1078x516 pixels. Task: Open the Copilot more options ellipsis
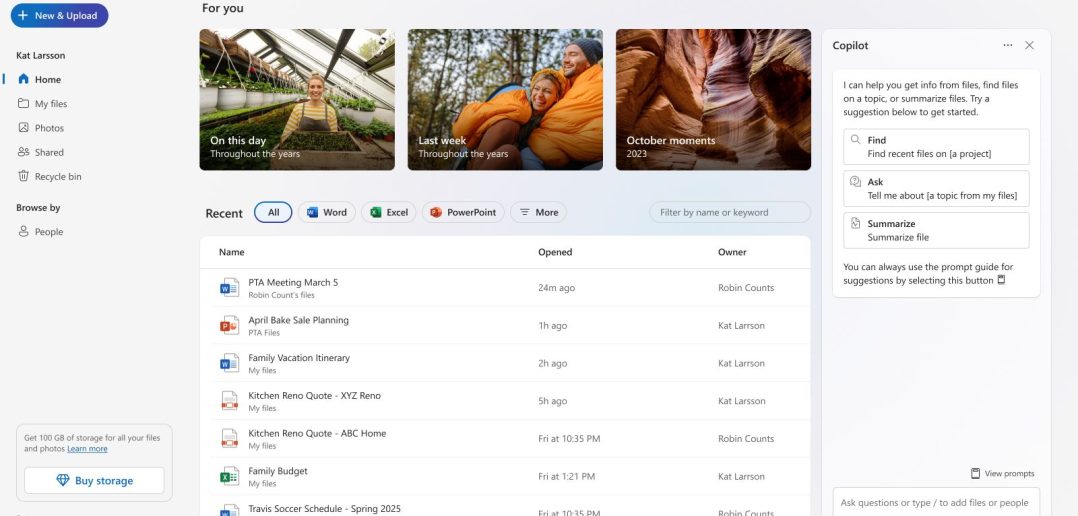[x=1007, y=45]
